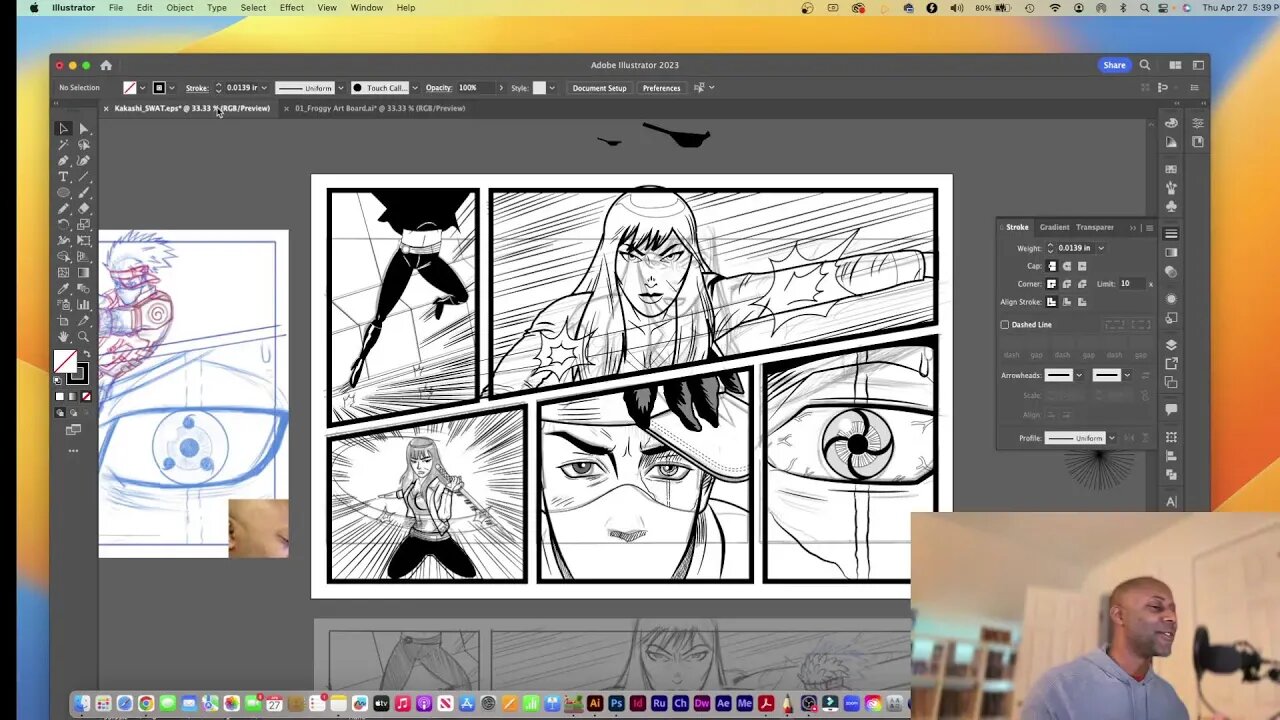Switch to Gradient panel tab
Image resolution: width=1280 pixels, height=720 pixels.
(1055, 227)
